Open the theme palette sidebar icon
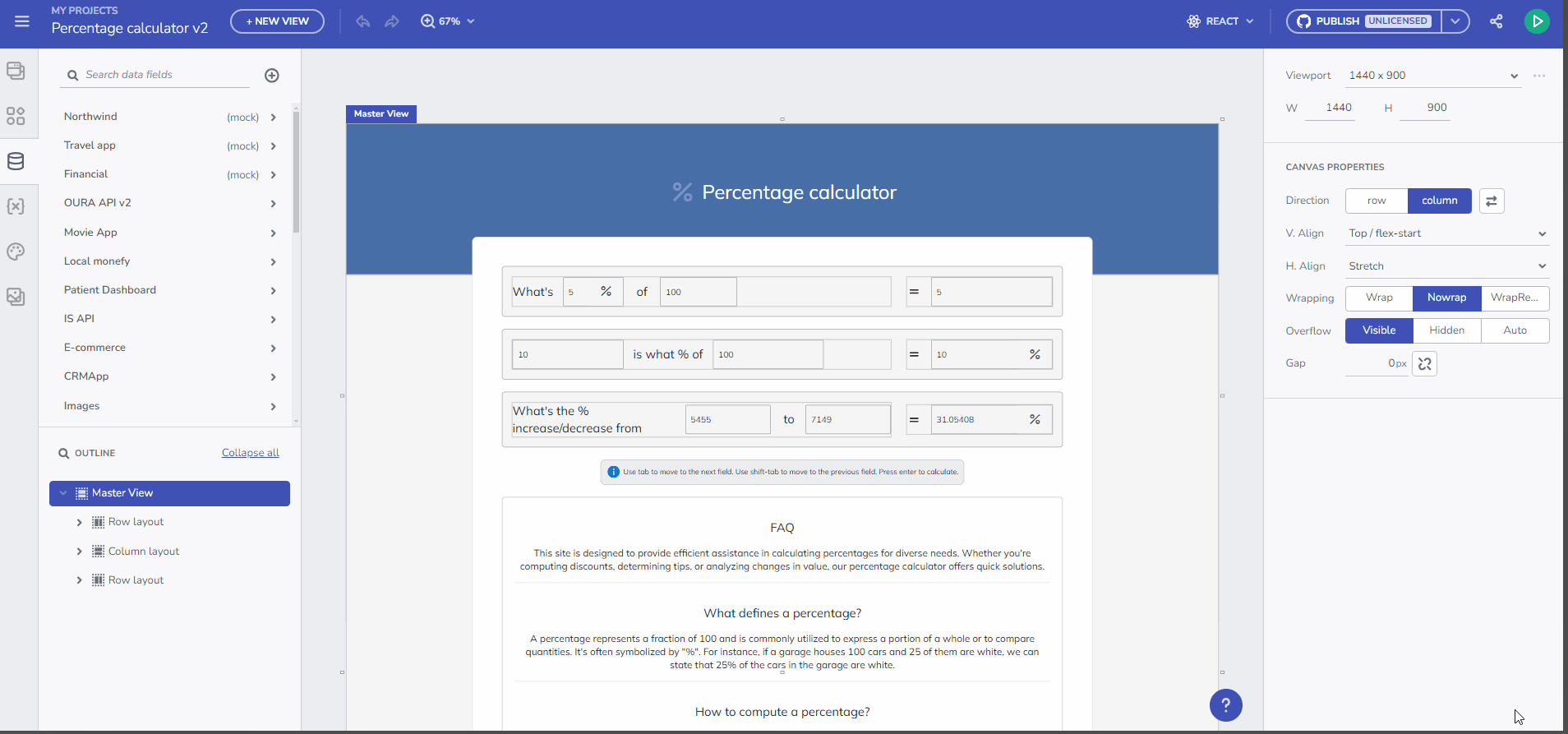The image size is (1568, 734). tap(16, 252)
